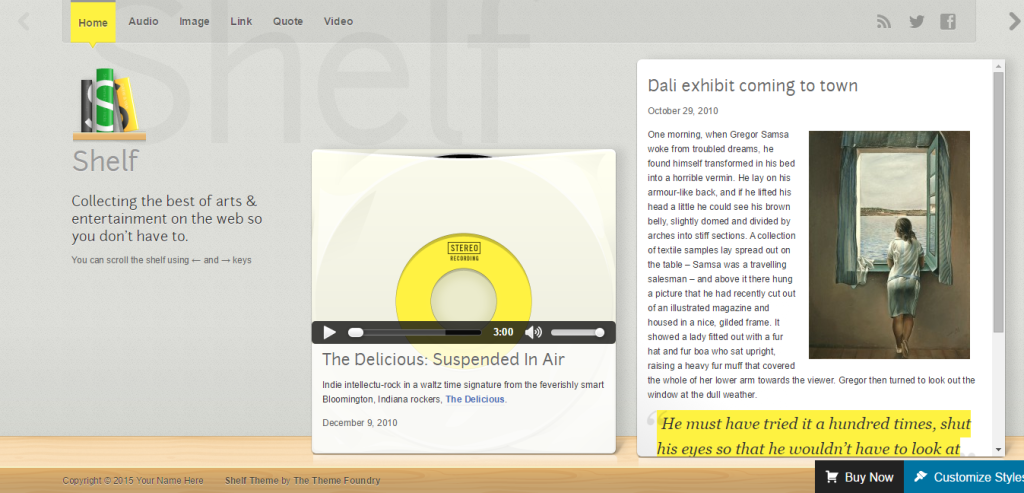Viewport: 1024px width, 493px height.
Task: Open the Twitter icon link
Action: [916, 22]
